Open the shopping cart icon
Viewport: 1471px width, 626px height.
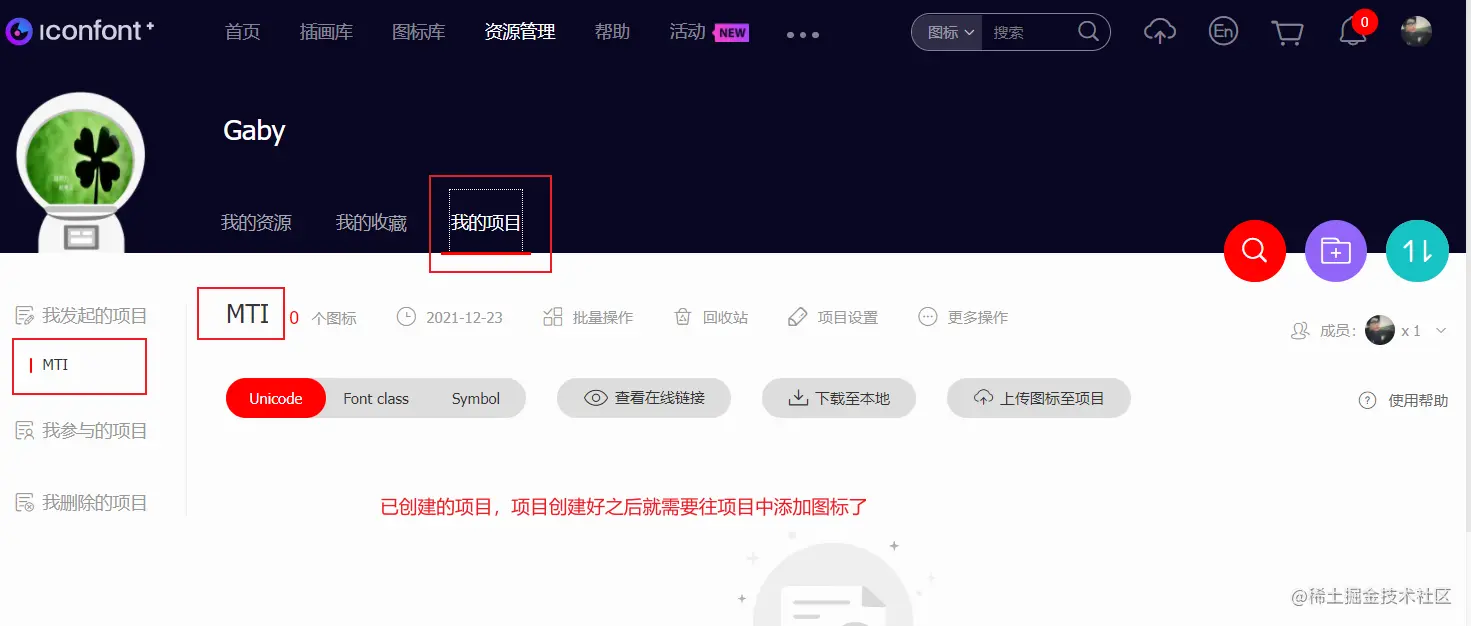coord(1287,33)
